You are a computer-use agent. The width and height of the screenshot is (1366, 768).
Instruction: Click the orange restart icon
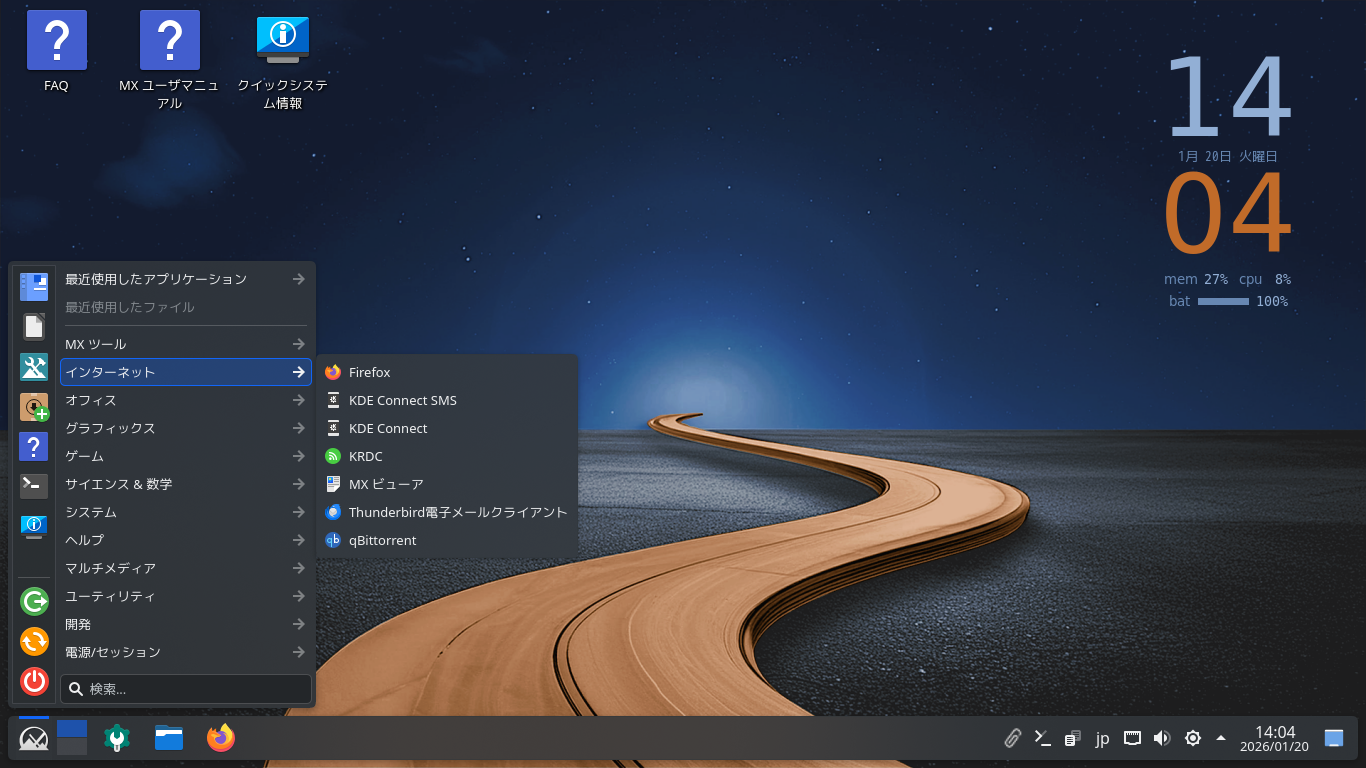tap(34, 641)
